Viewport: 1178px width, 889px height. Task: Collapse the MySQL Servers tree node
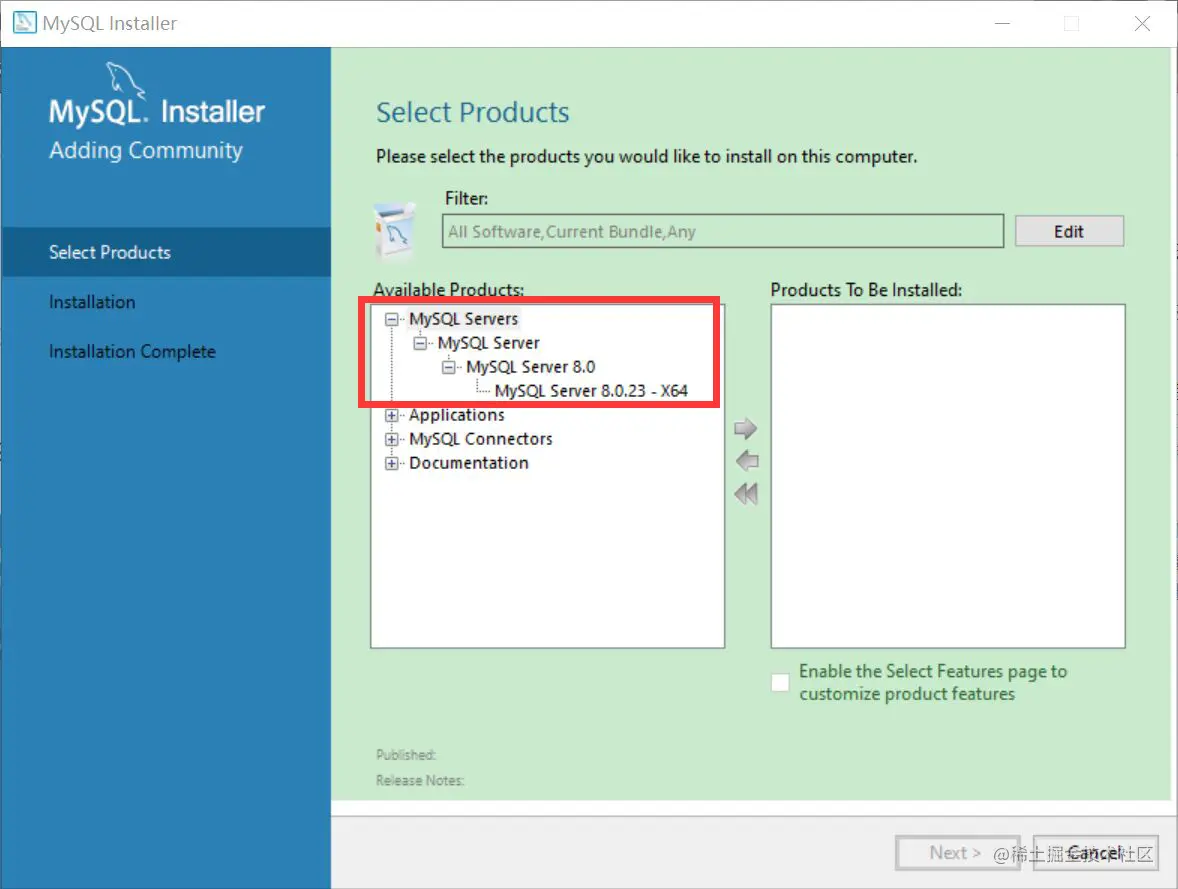click(x=391, y=319)
